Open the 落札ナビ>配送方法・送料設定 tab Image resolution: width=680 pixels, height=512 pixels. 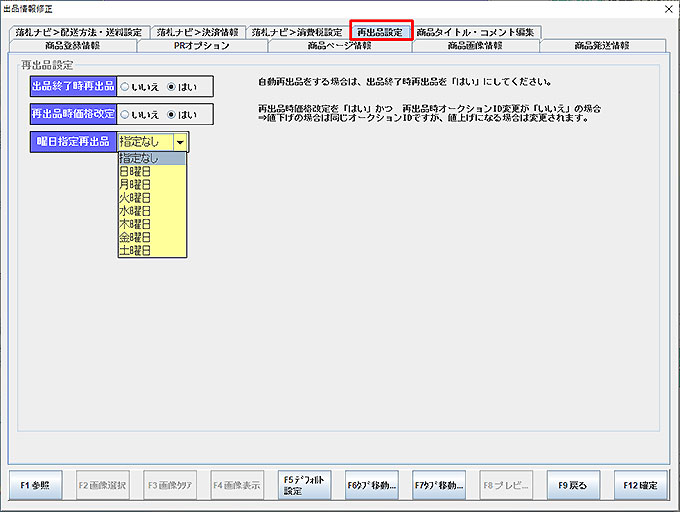click(x=78, y=33)
